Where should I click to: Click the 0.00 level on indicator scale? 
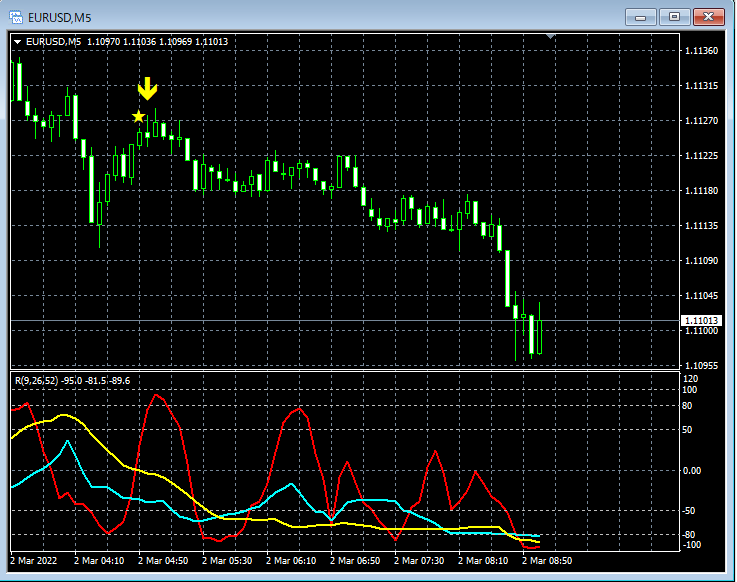pos(691,471)
